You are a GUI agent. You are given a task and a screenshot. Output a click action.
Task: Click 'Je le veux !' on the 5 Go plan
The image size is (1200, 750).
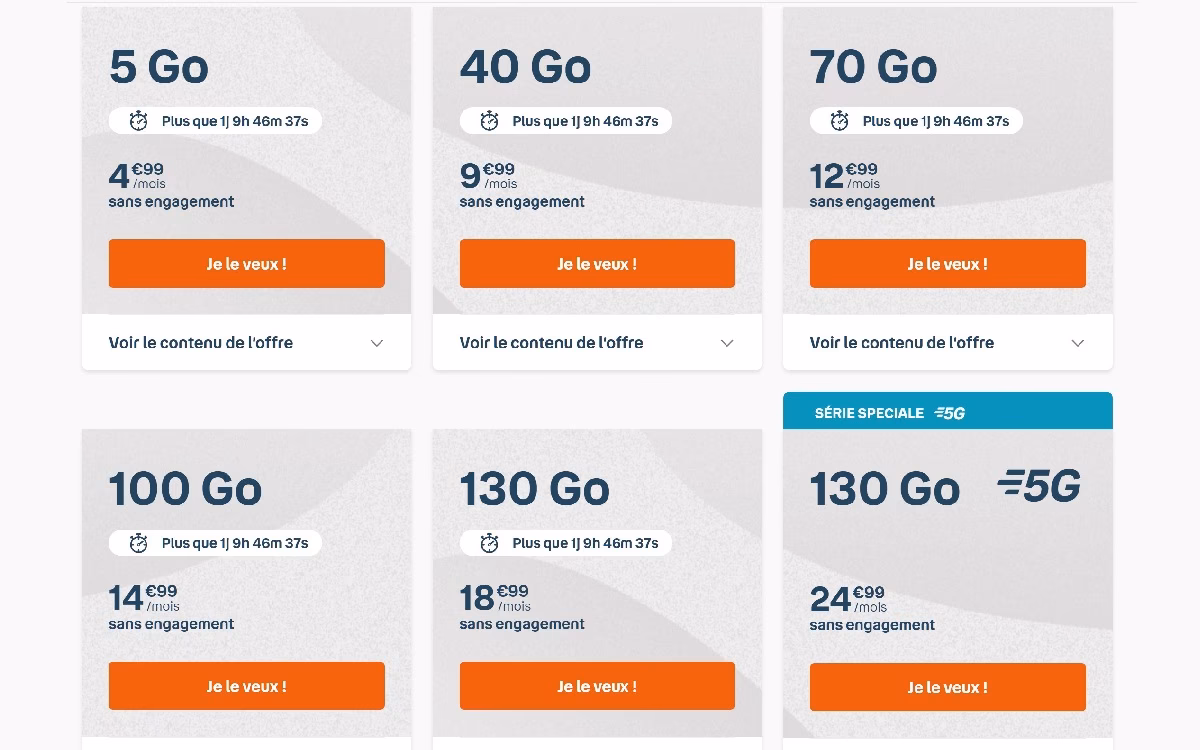[246, 263]
